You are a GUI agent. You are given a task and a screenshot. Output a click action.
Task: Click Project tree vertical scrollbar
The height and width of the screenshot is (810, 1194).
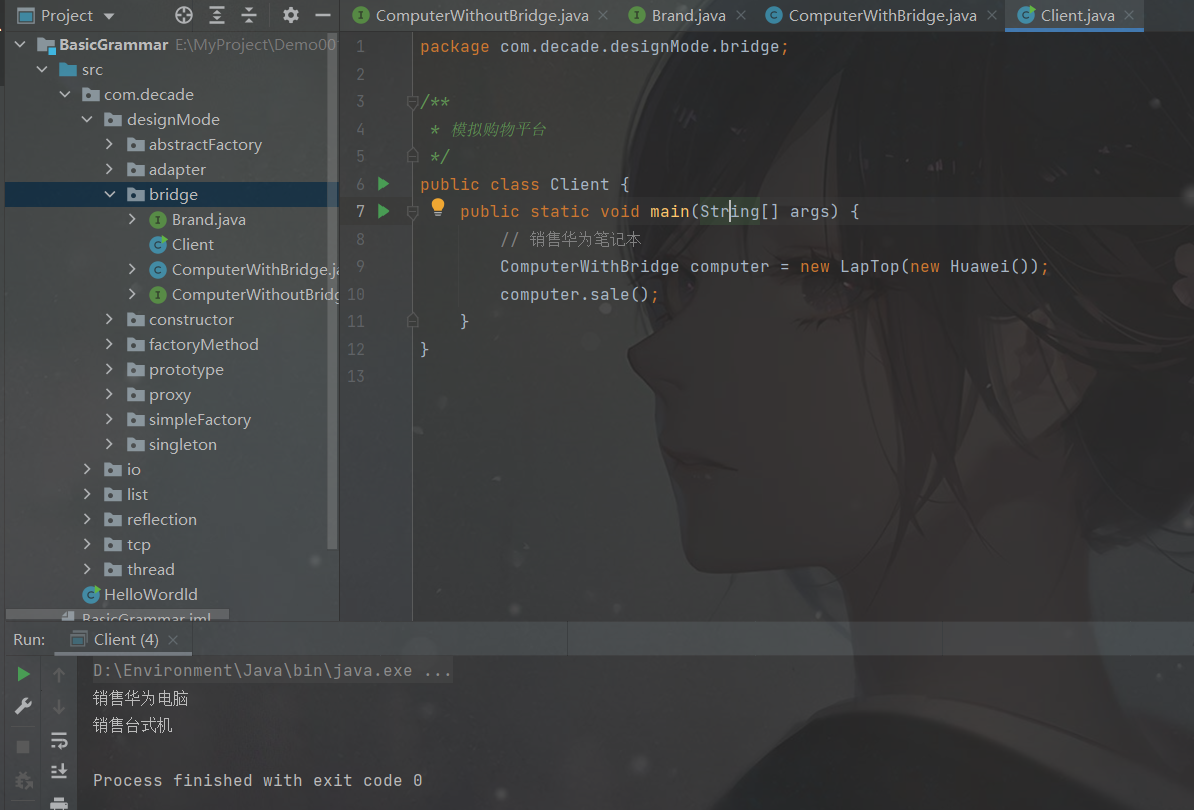click(x=332, y=289)
